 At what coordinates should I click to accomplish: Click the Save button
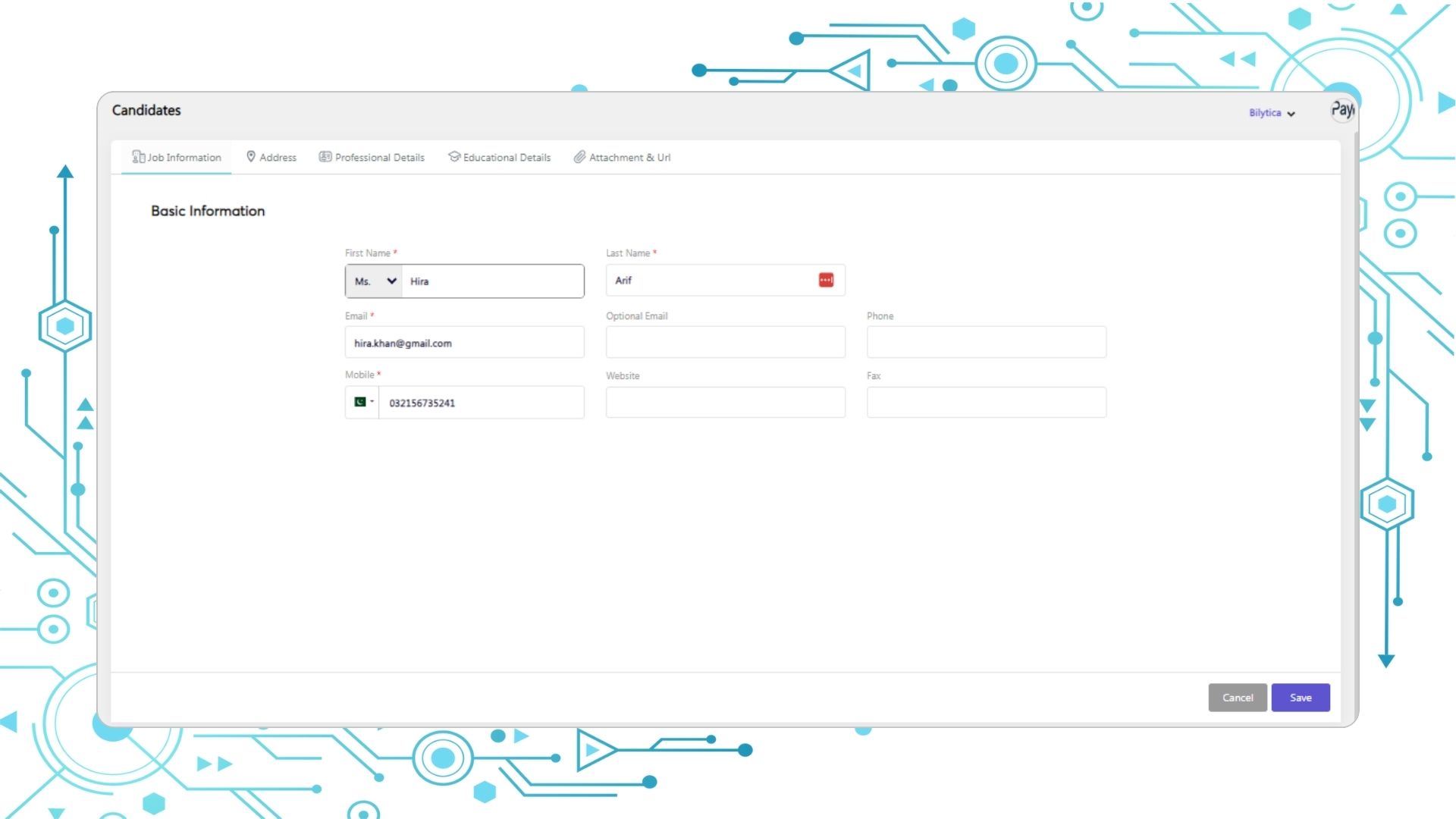[1301, 697]
